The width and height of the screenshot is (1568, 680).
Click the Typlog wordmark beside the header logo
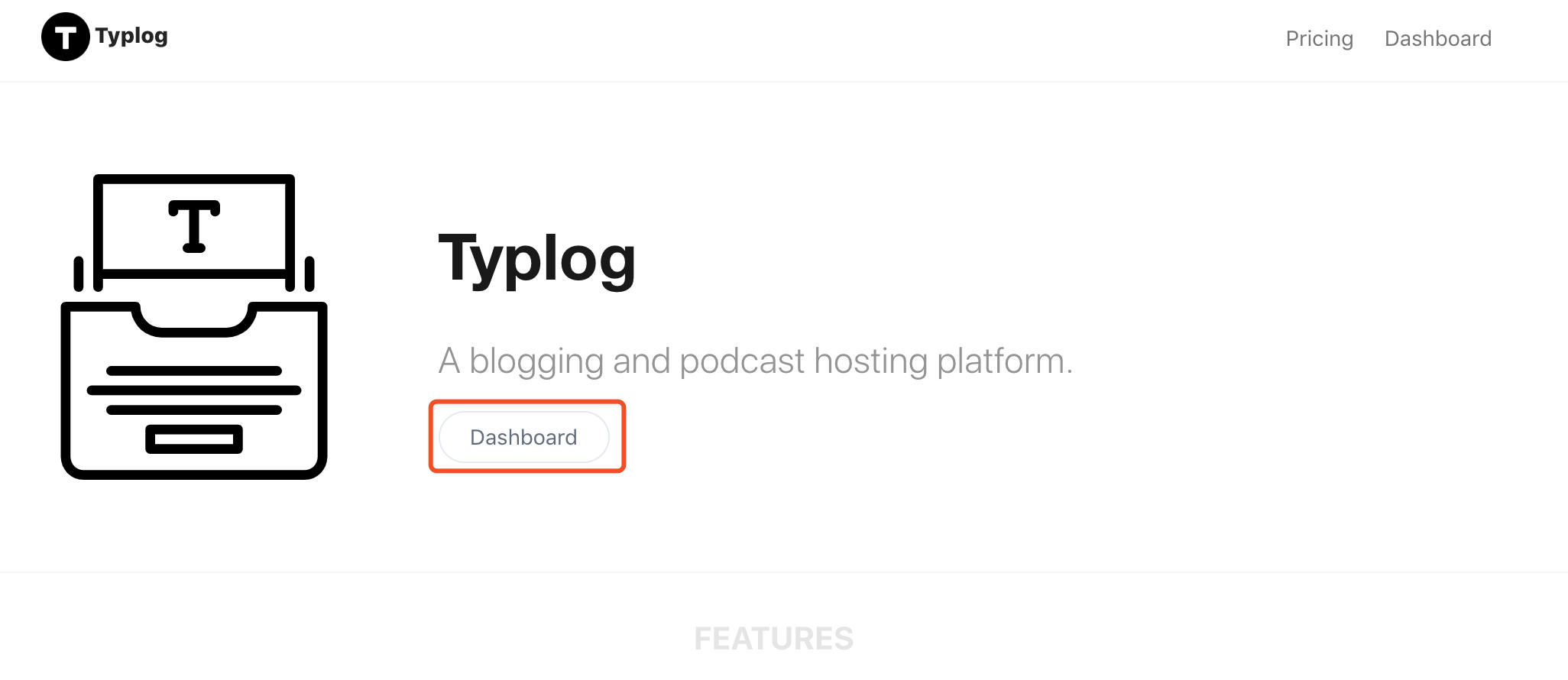tap(131, 36)
